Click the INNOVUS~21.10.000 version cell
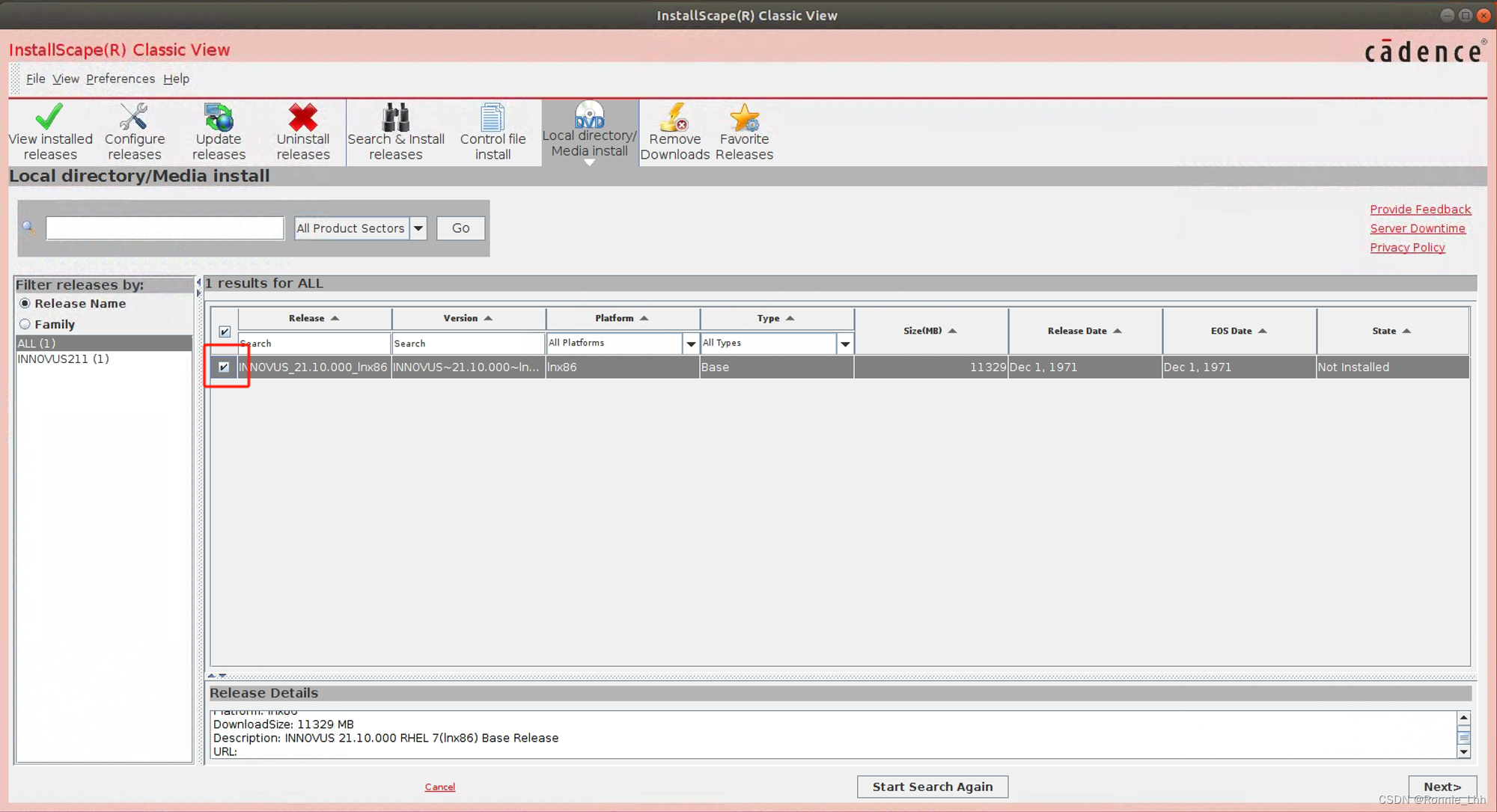The width and height of the screenshot is (1497, 812). [x=469, y=367]
